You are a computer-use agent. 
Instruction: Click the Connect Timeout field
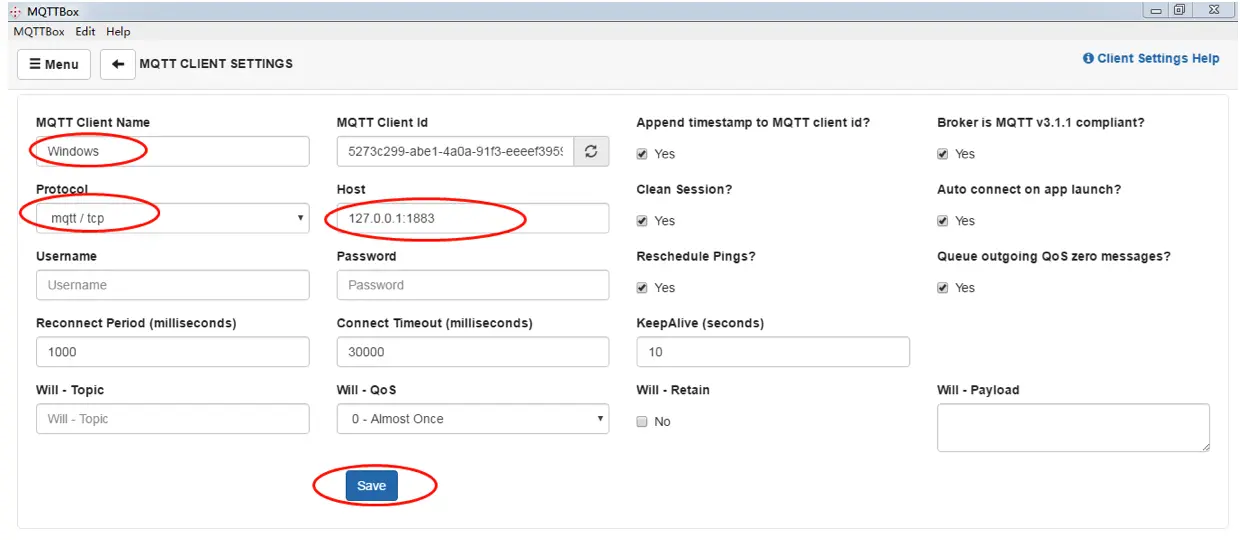[473, 352]
